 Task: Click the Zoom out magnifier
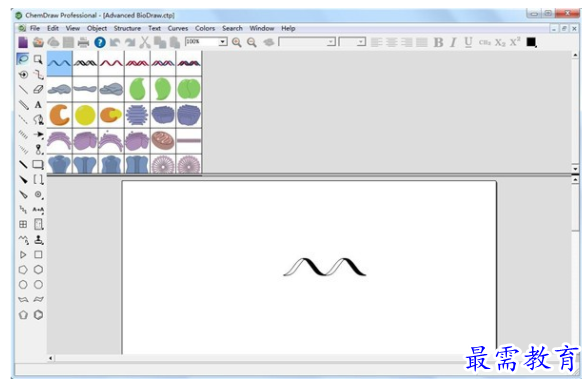(252, 42)
